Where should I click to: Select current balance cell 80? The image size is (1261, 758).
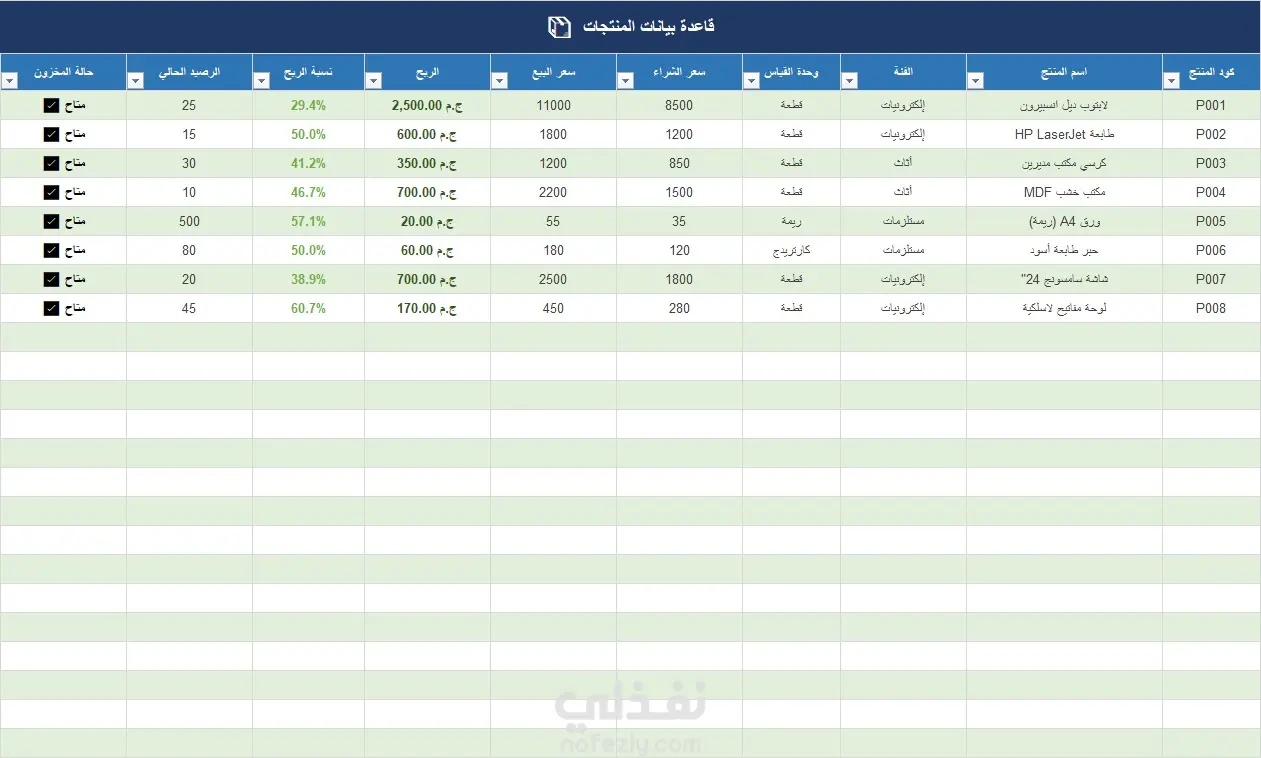coord(189,250)
